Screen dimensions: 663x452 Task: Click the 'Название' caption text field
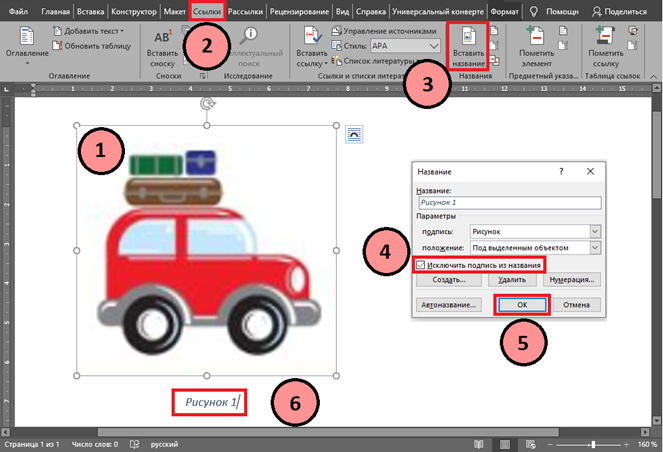509,202
